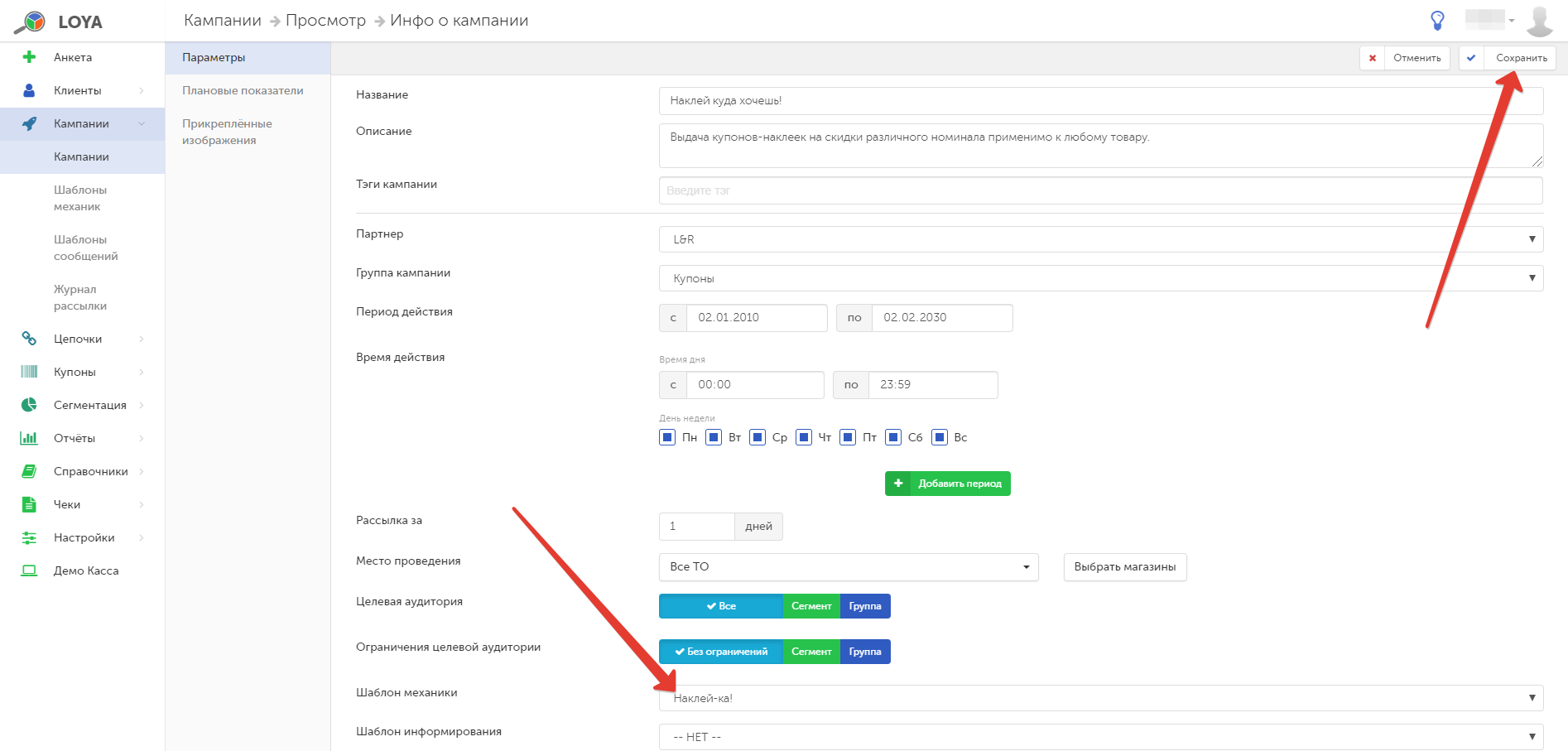
Task: Click the Описание text area
Action: [x=1101, y=146]
